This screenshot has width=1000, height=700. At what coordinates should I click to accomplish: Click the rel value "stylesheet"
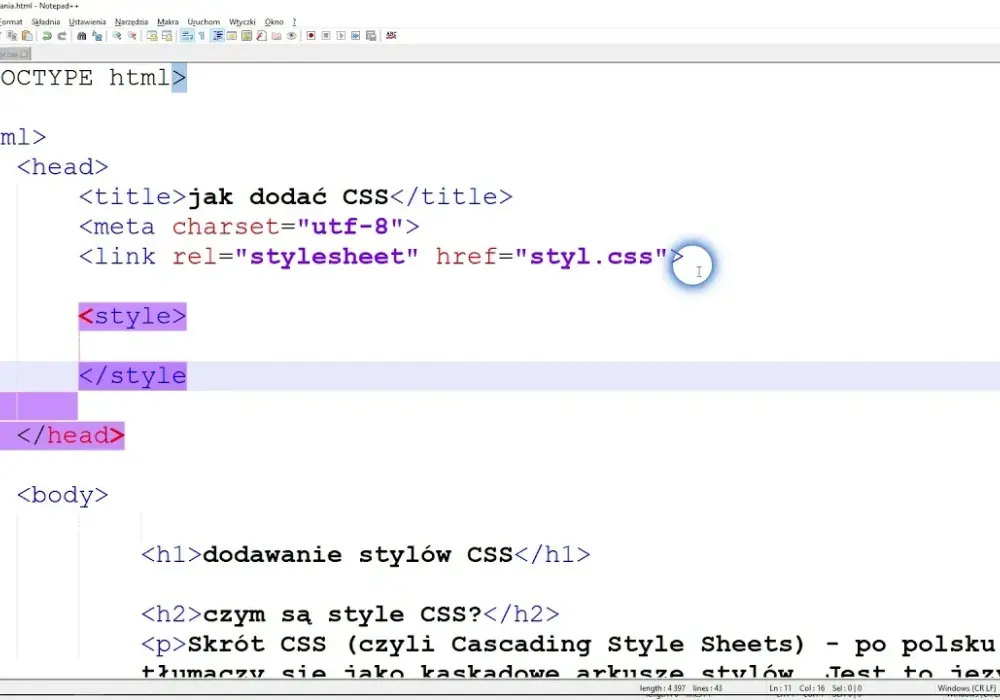[327, 256]
